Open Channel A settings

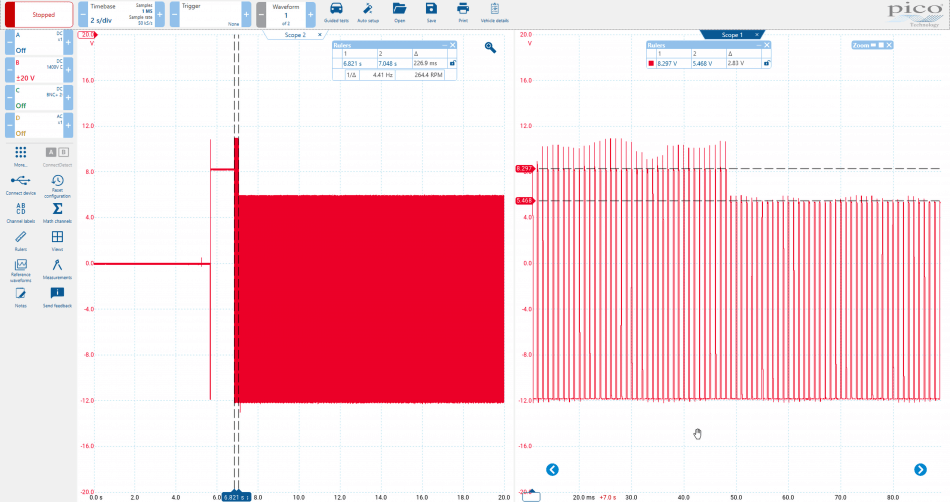39,42
